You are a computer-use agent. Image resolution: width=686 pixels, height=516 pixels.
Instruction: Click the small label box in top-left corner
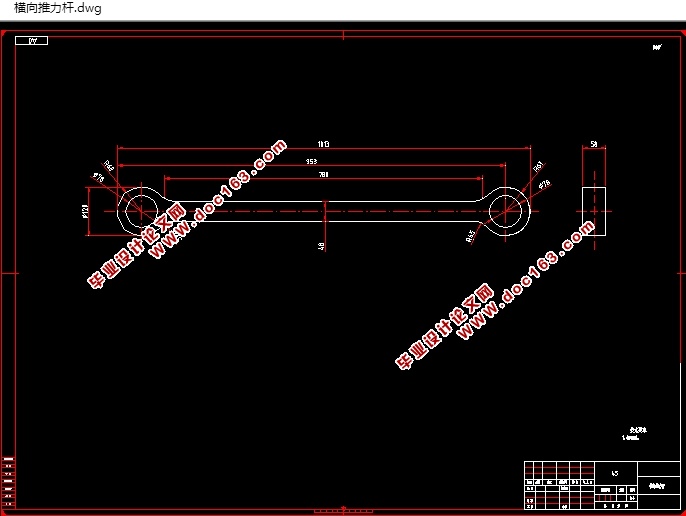click(x=32, y=41)
